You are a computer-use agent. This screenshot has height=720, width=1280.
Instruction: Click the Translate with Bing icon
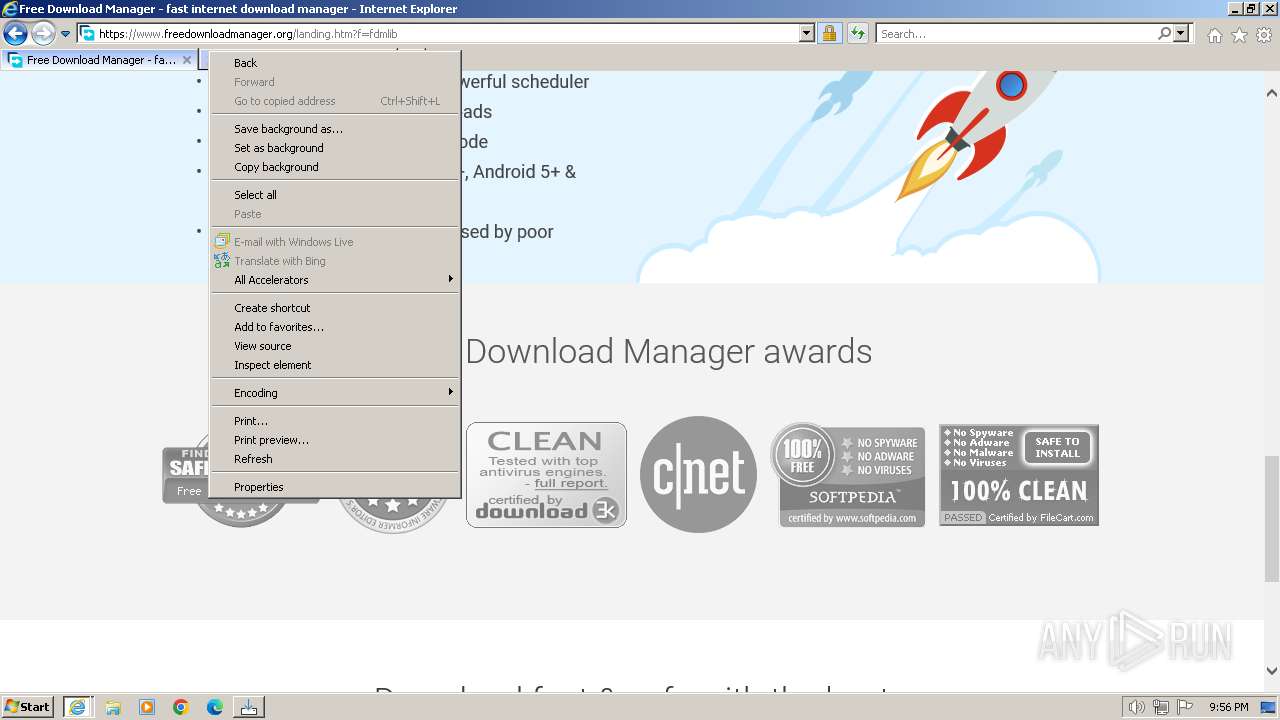(222, 261)
